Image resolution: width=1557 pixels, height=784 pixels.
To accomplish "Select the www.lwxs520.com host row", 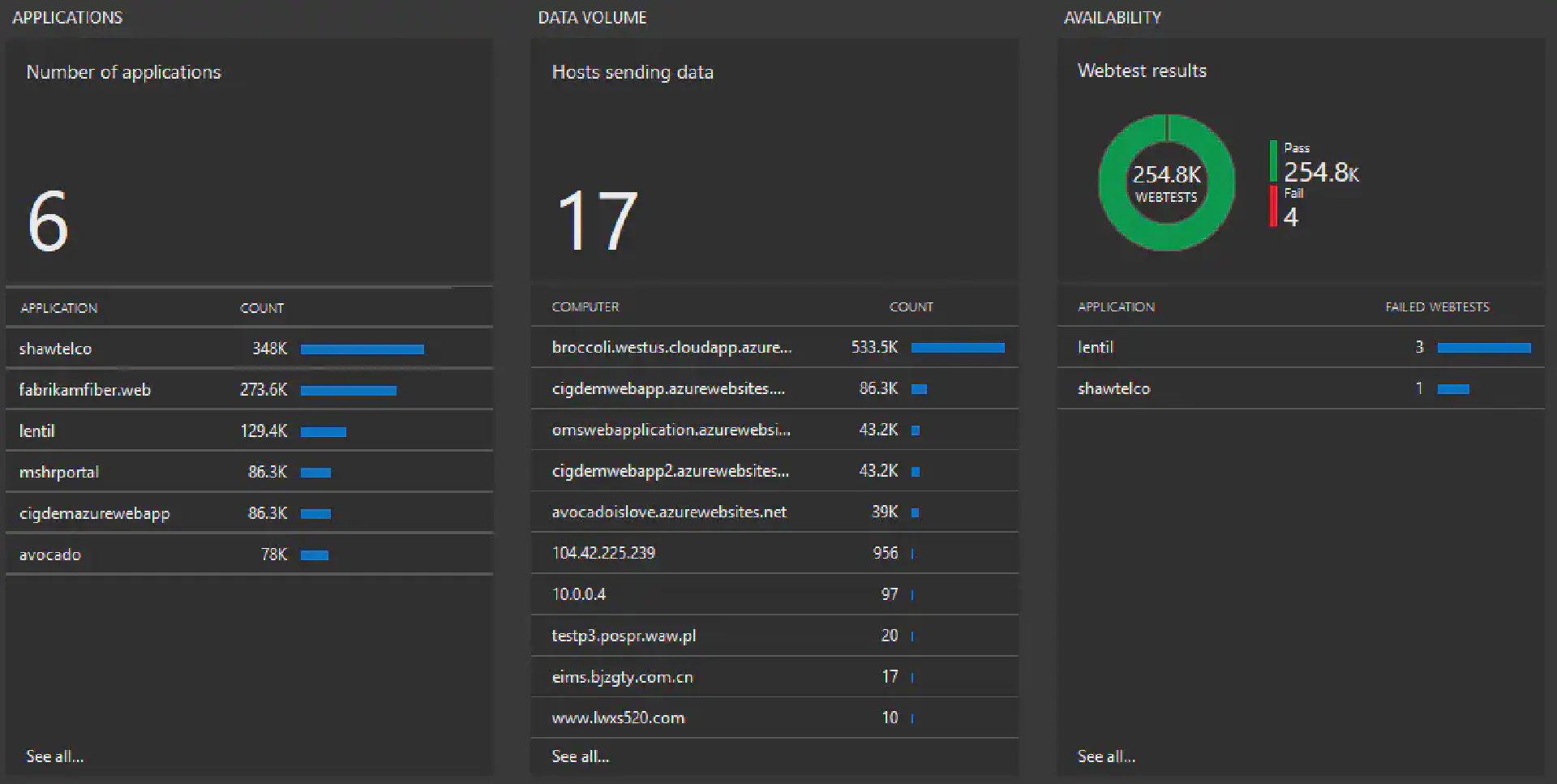I will (618, 718).
